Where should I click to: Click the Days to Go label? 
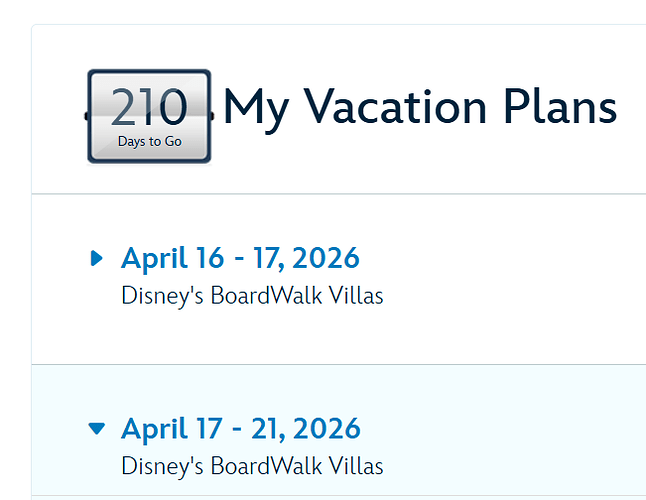coord(149,142)
